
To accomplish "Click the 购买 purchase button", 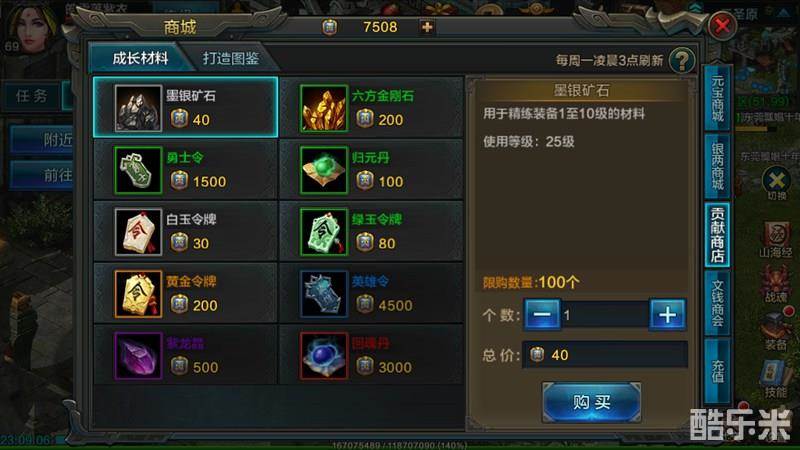I will coord(591,402).
